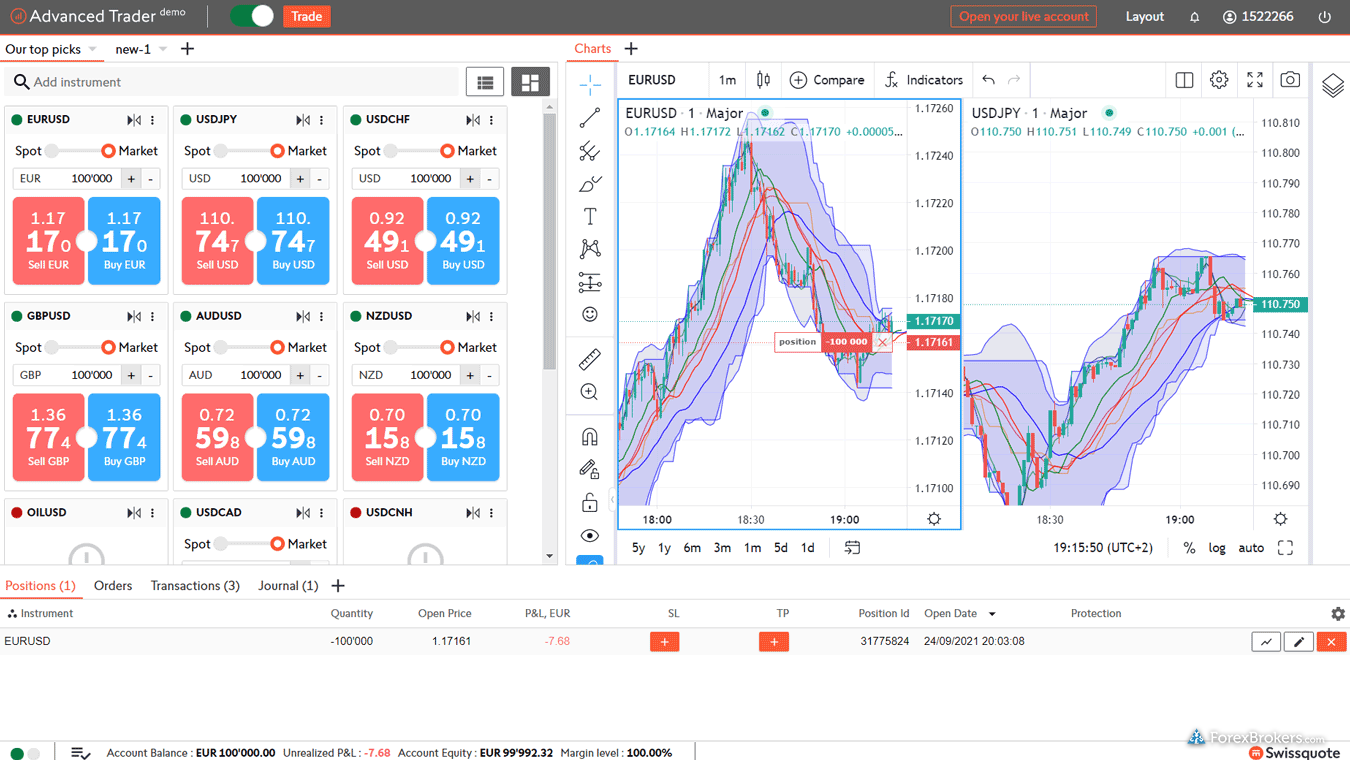Click the Add instrument search field

[x=240, y=82]
